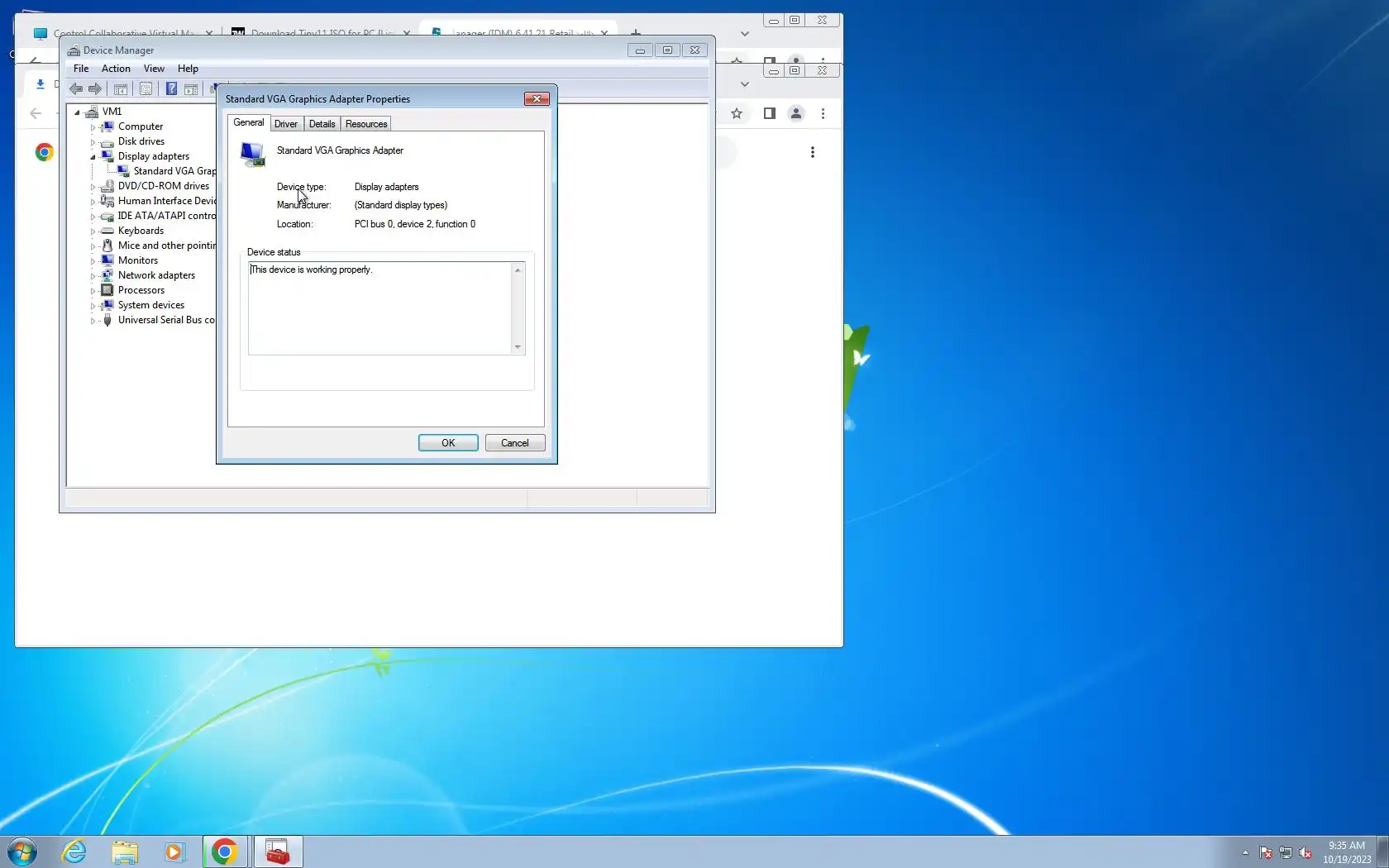Expand the System devices node arrow
The image size is (1389, 868).
(x=93, y=306)
